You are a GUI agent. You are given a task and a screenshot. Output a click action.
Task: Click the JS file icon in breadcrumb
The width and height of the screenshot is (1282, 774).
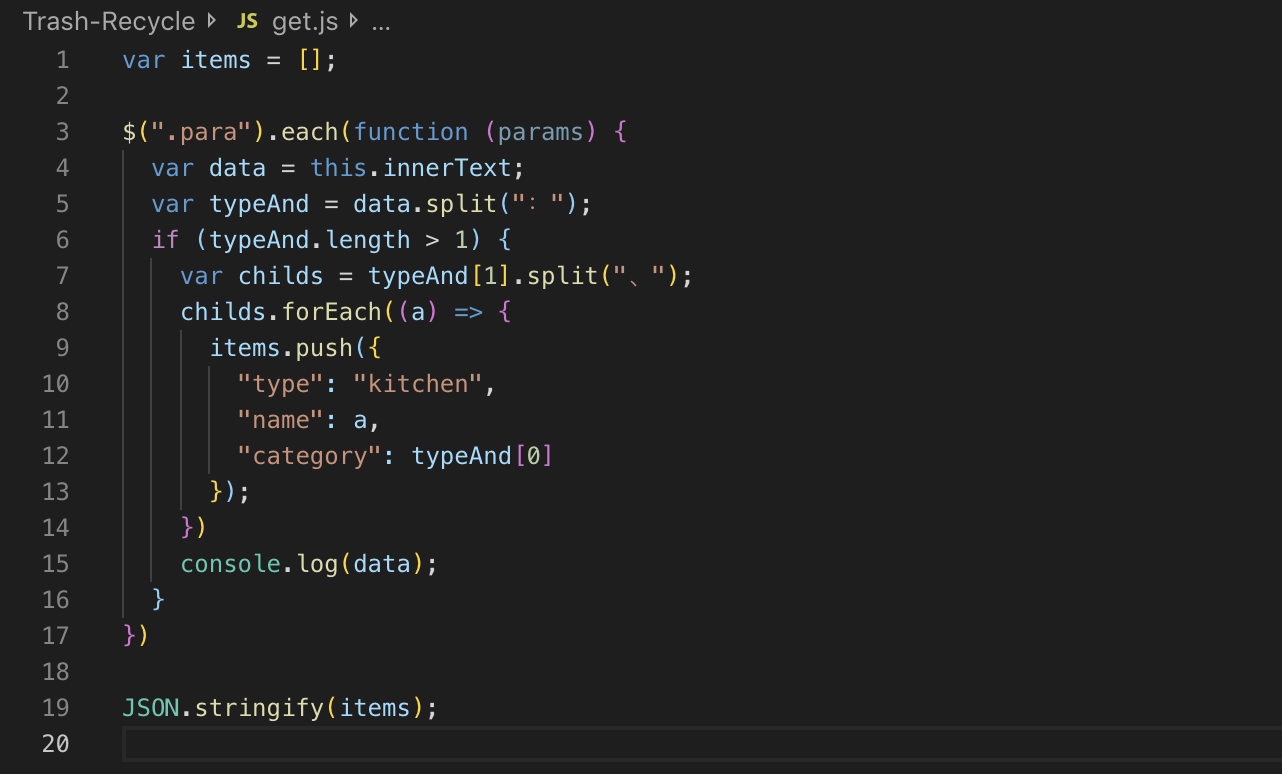click(247, 22)
